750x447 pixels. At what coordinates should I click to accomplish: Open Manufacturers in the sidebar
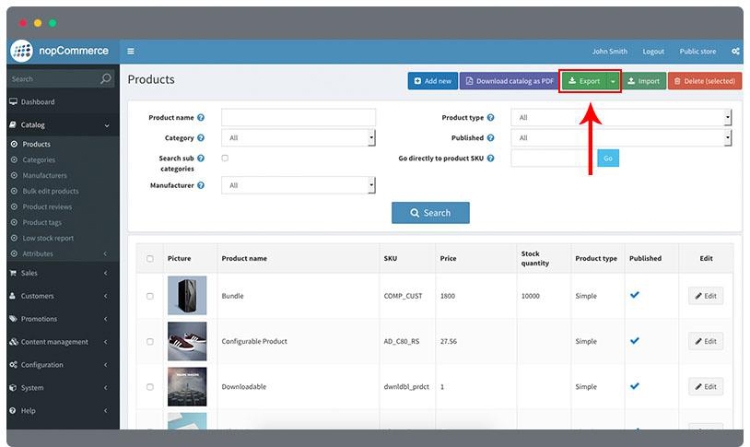44,175
